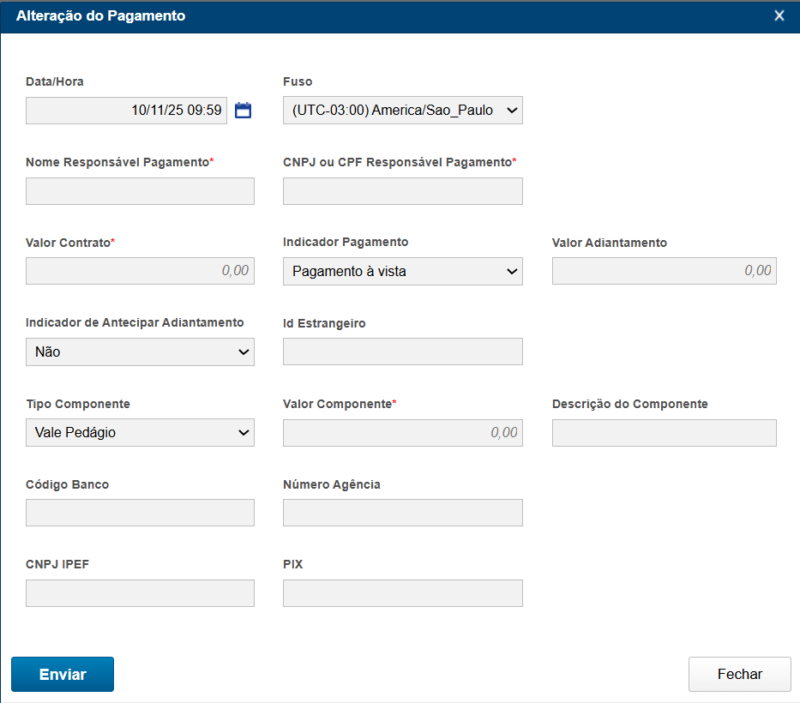Viewport: 800px width, 703px height.
Task: Select the CNPJ IPEF text field
Action: tap(140, 594)
